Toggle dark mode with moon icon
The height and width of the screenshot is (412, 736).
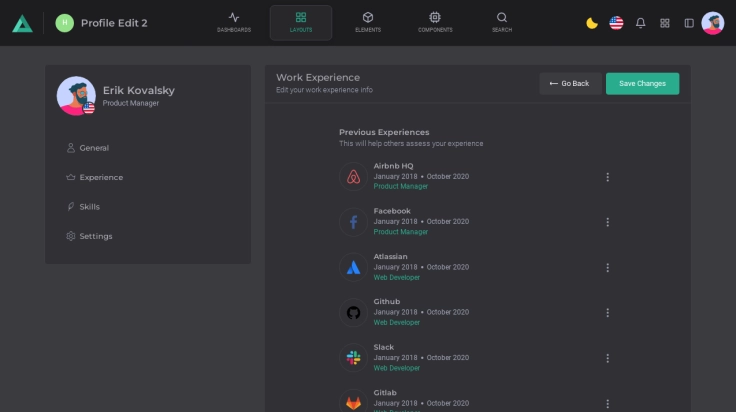[592, 23]
